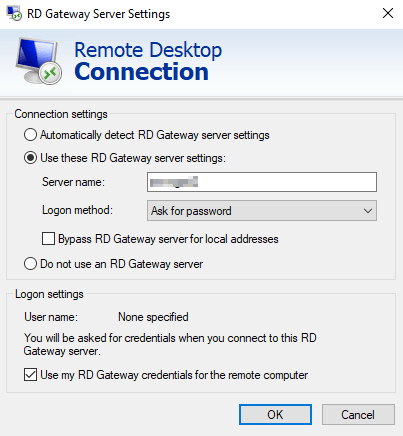Click the Connection settings group label
The image size is (403, 436).
61,114
